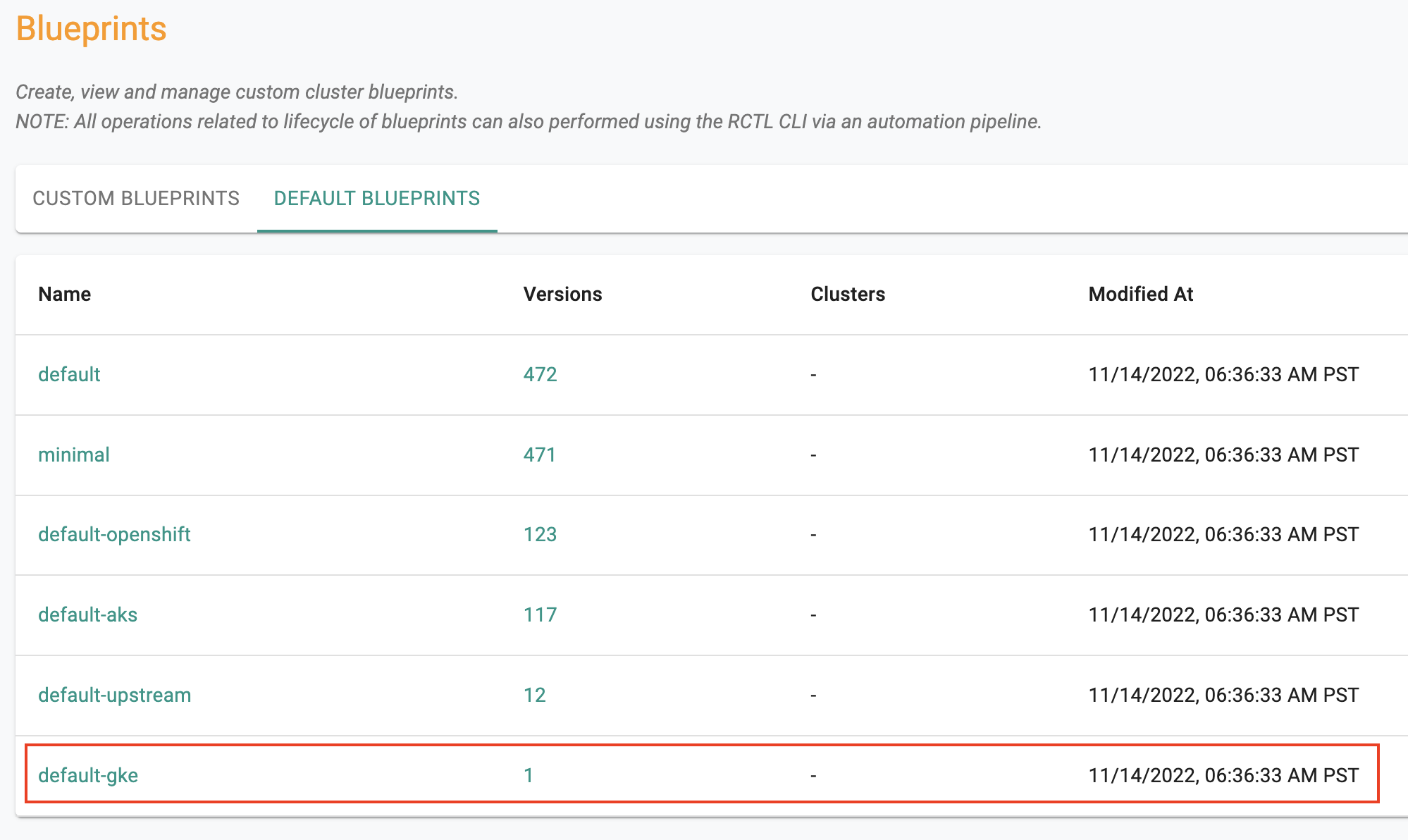View the 117 versions of default-aks
Screen dimensions: 1408x840
[x=541, y=614]
